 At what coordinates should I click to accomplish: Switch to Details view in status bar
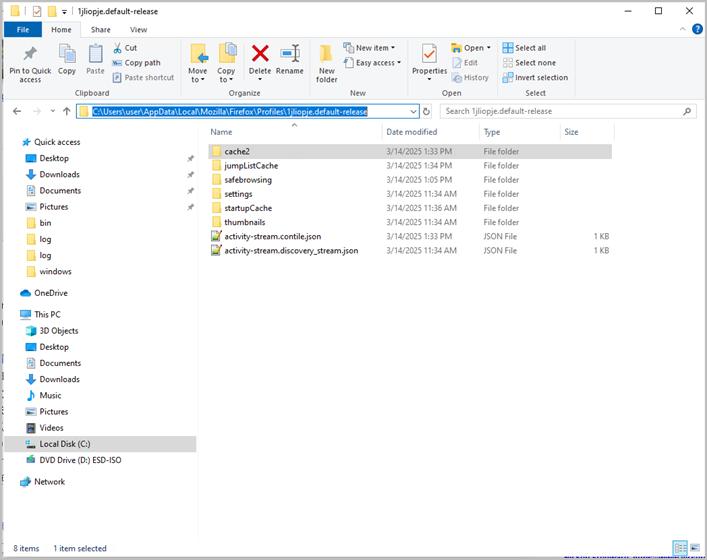coord(680,548)
